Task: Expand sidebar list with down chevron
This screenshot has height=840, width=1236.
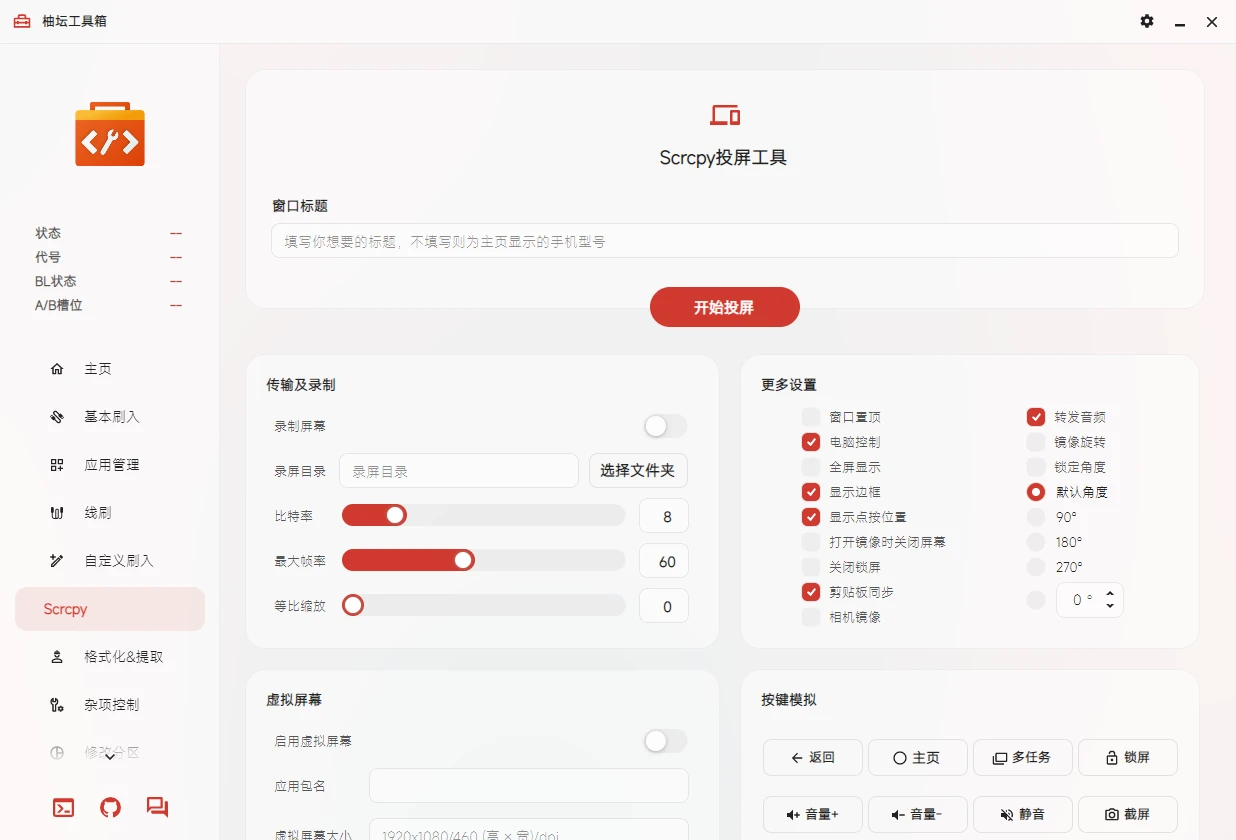Action: (110, 757)
